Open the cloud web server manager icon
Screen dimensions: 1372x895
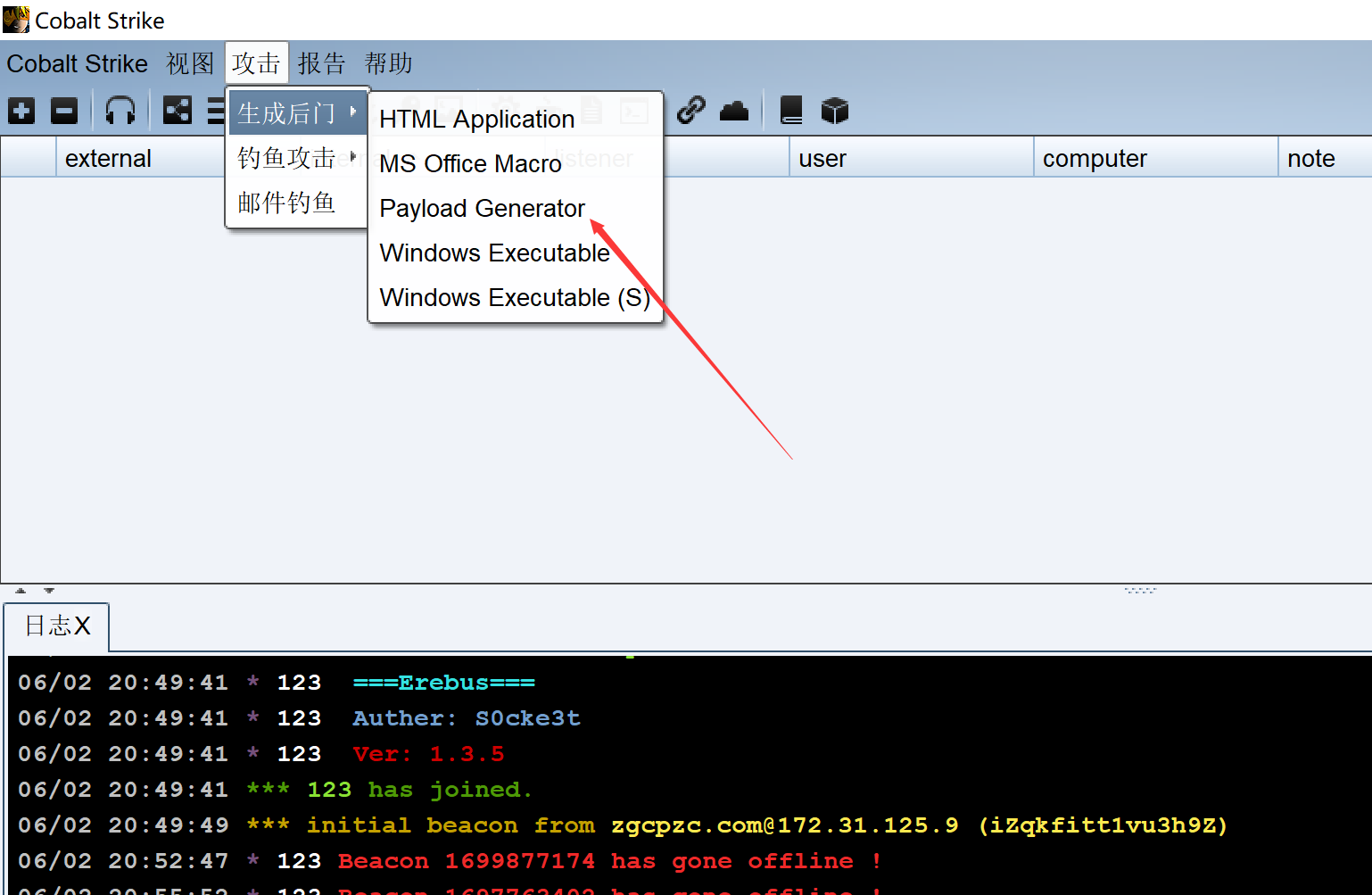pos(734,111)
